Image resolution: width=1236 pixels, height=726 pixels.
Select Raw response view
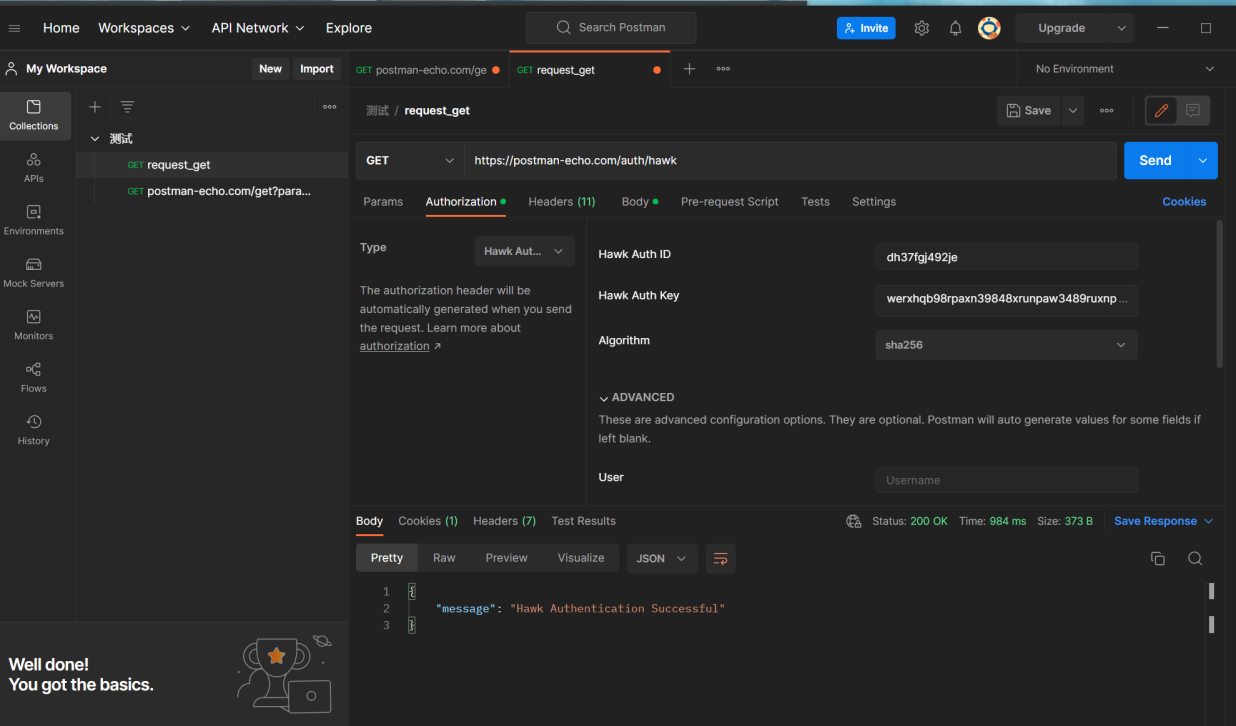click(444, 558)
